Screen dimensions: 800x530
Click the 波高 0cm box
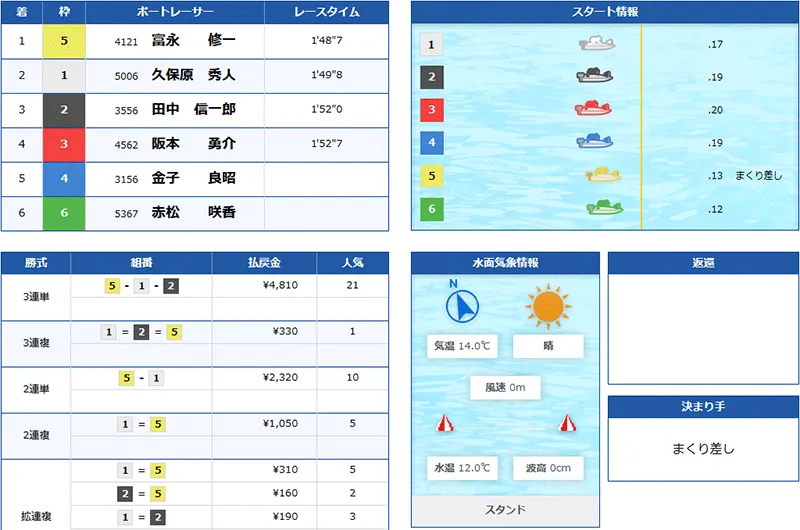click(x=548, y=468)
